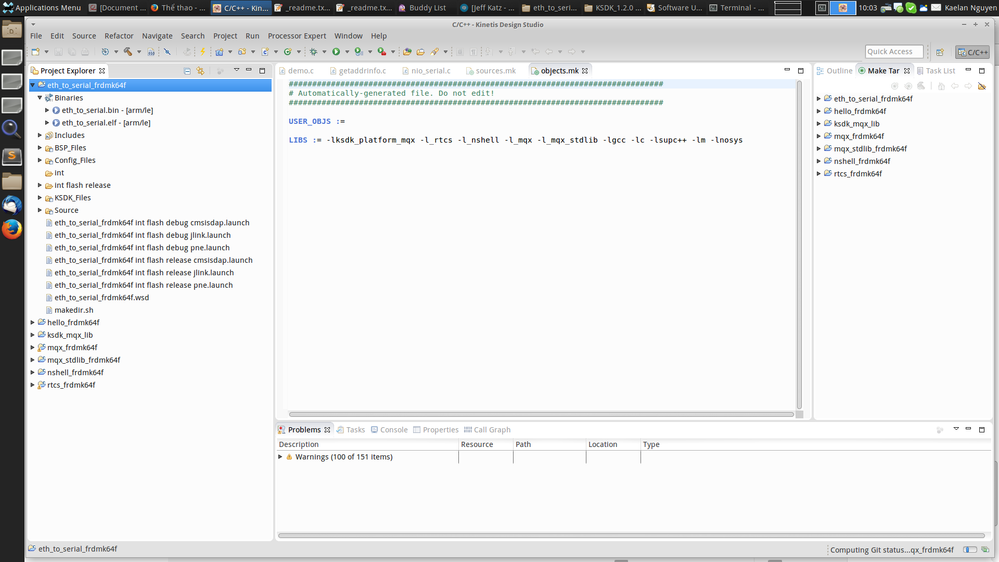The height and width of the screenshot is (562, 999).
Task: Switch to Terminal window in taskbar
Action: click(x=737, y=8)
